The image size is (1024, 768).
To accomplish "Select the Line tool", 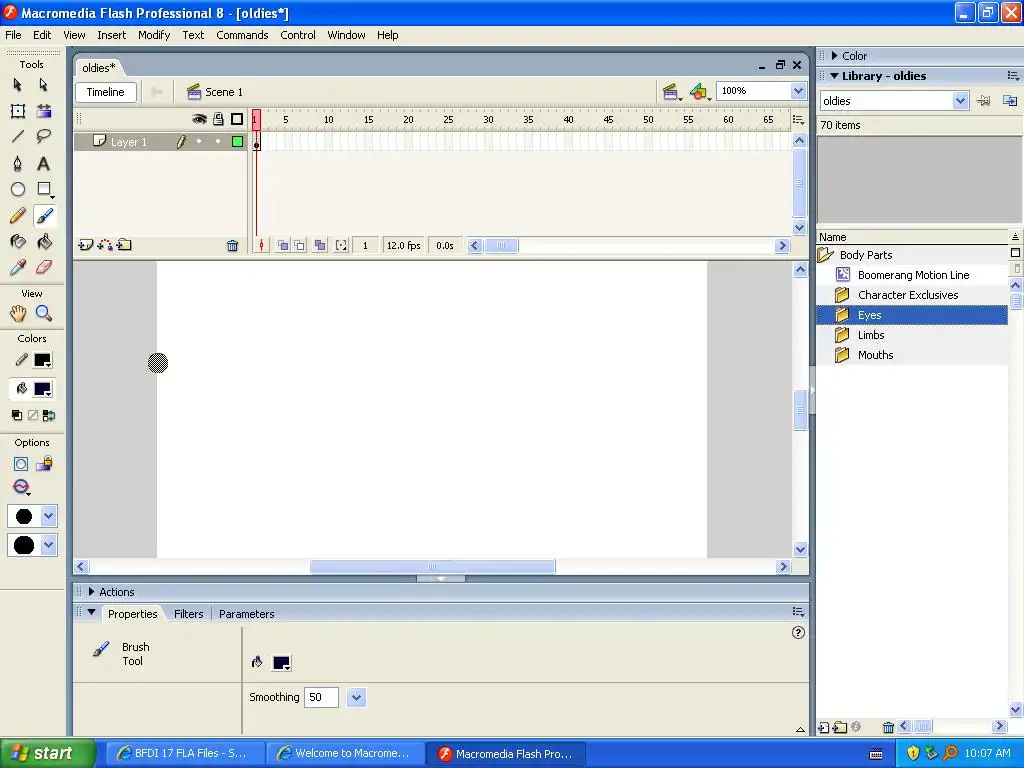I will tap(18, 136).
